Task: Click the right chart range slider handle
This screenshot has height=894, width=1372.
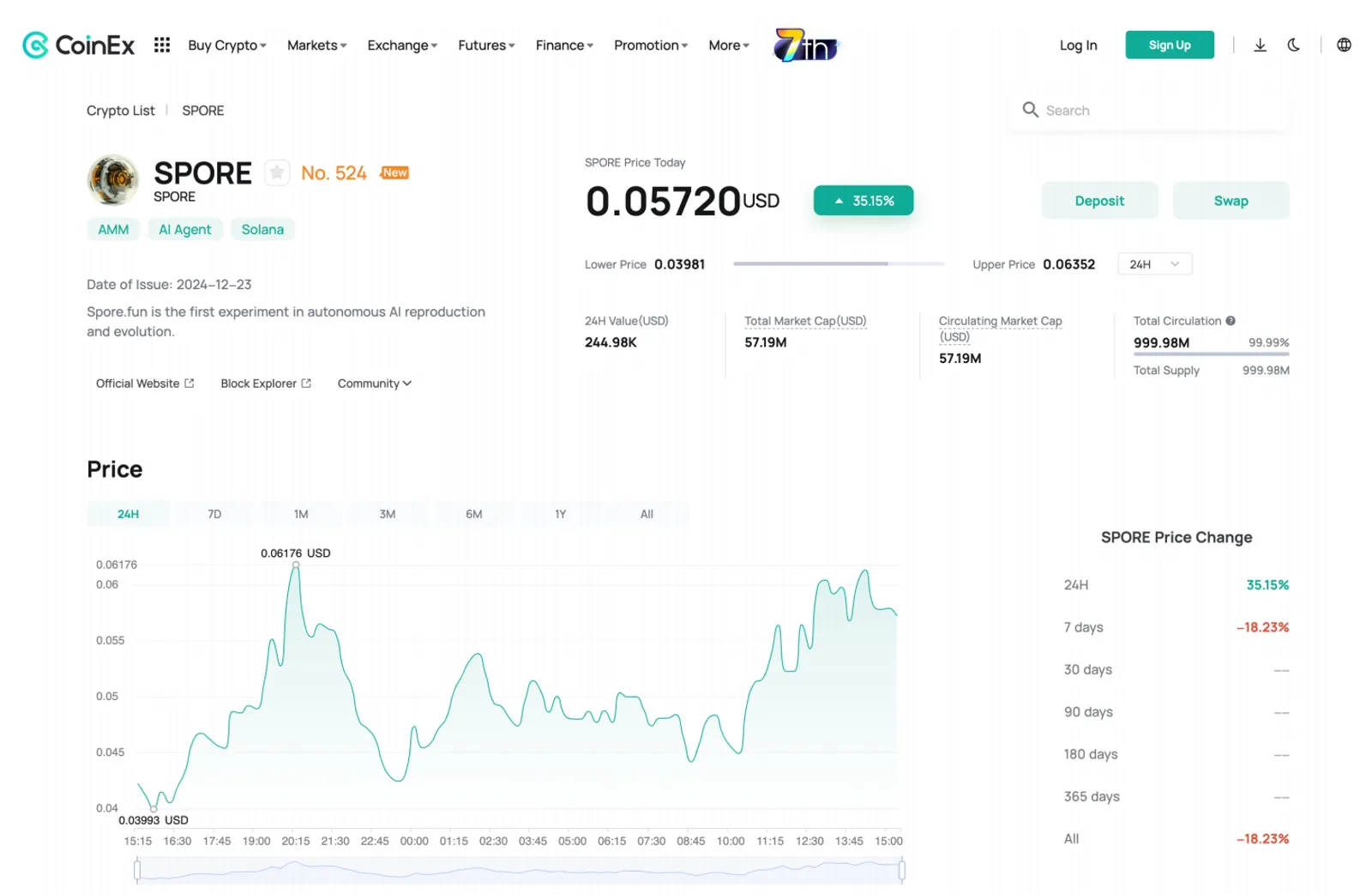Action: click(901, 871)
